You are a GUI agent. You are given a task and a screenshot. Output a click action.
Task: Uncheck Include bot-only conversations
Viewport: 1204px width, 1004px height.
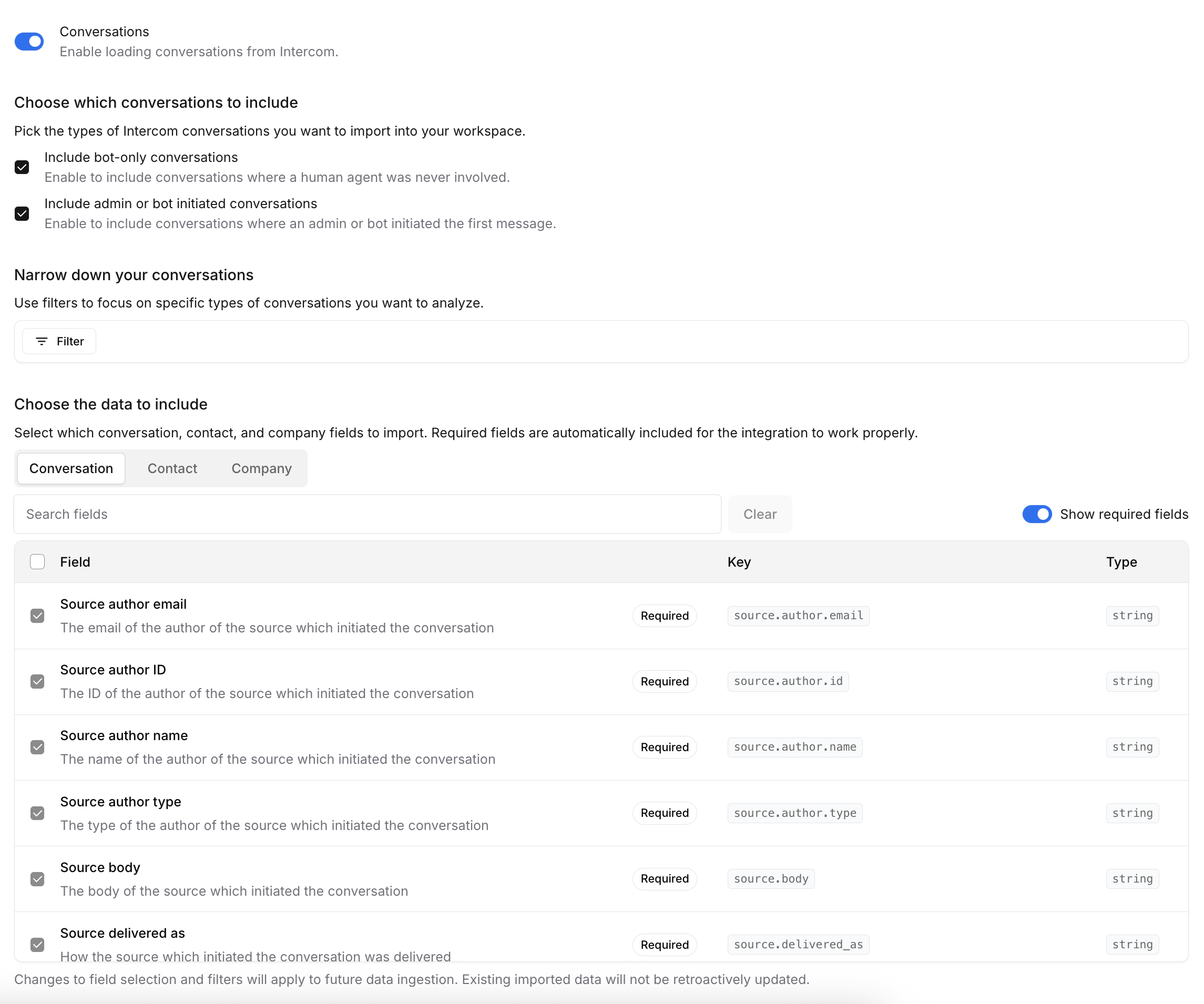pyautogui.click(x=22, y=167)
